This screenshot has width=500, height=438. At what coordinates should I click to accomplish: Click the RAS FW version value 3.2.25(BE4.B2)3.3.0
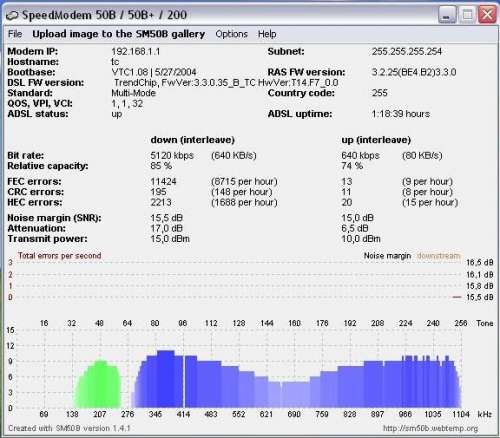coord(414,72)
